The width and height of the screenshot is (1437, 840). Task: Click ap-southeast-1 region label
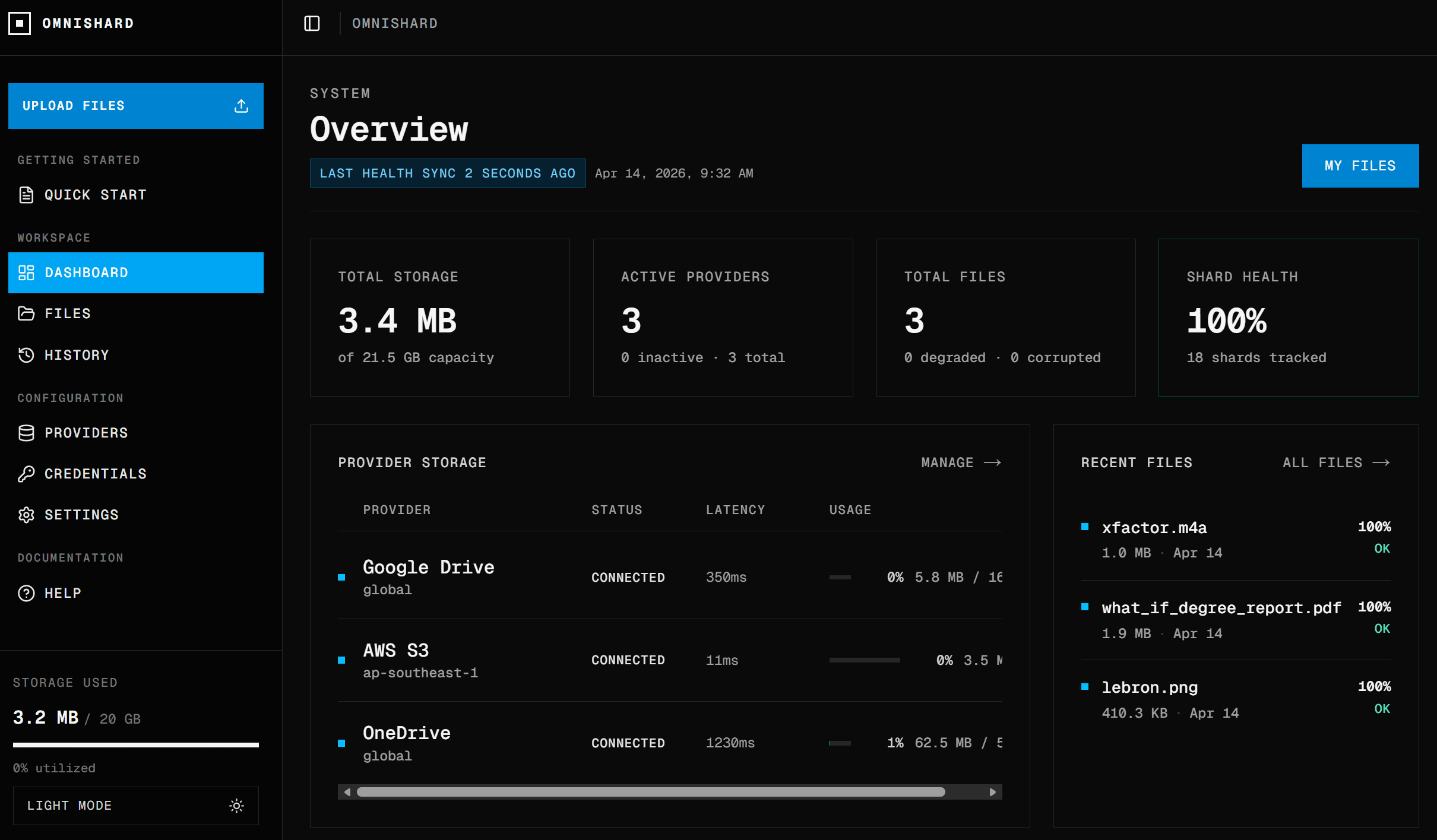[420, 673]
